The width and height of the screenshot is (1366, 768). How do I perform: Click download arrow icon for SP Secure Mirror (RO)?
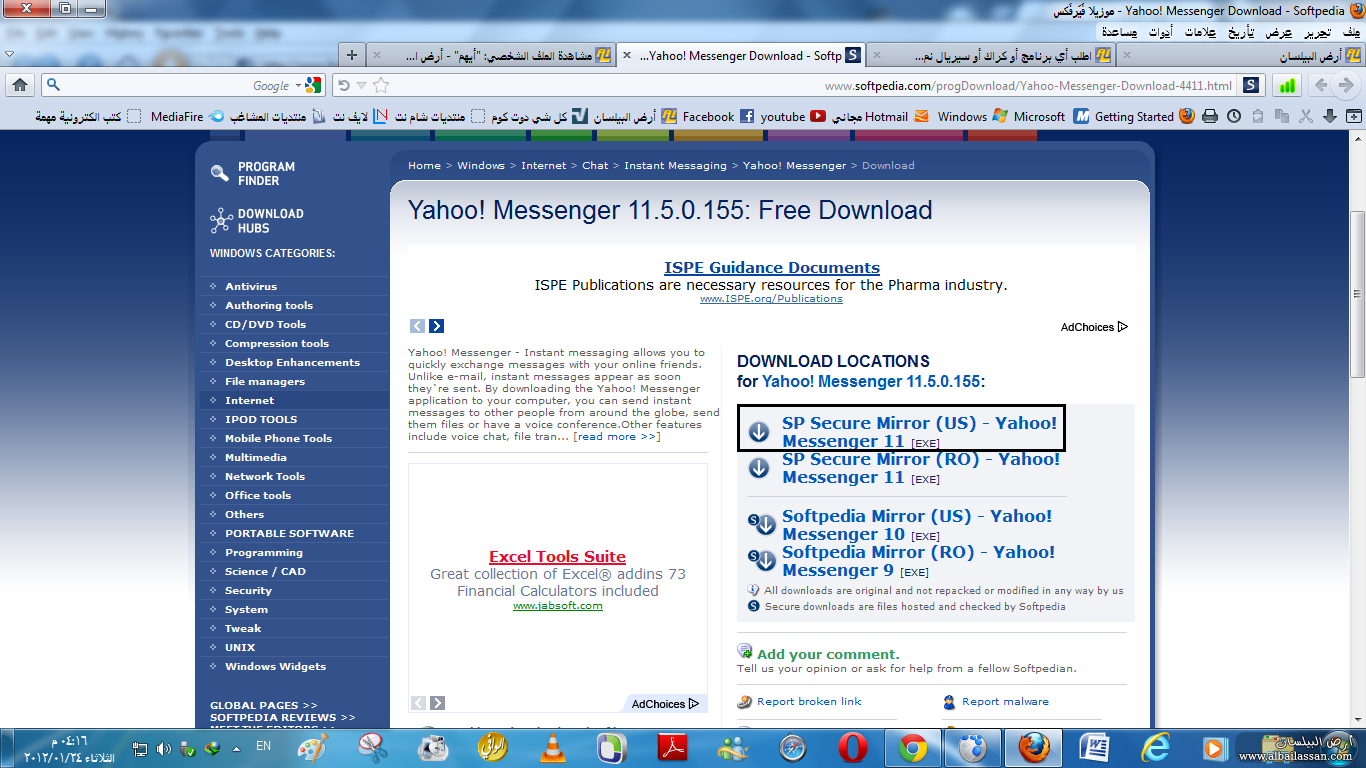(759, 468)
